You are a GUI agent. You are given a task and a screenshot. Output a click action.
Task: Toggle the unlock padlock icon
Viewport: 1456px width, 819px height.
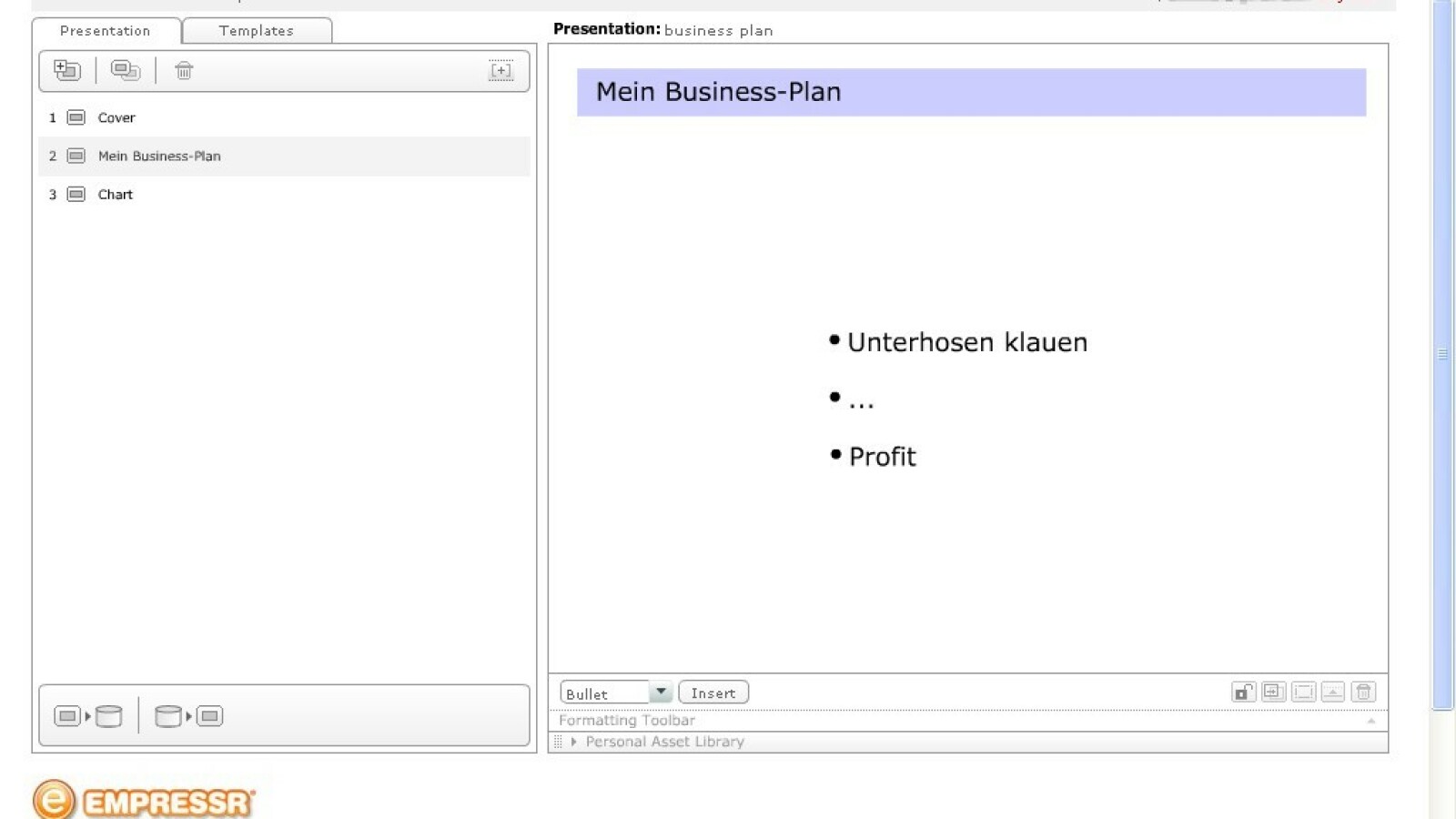[x=1243, y=693]
